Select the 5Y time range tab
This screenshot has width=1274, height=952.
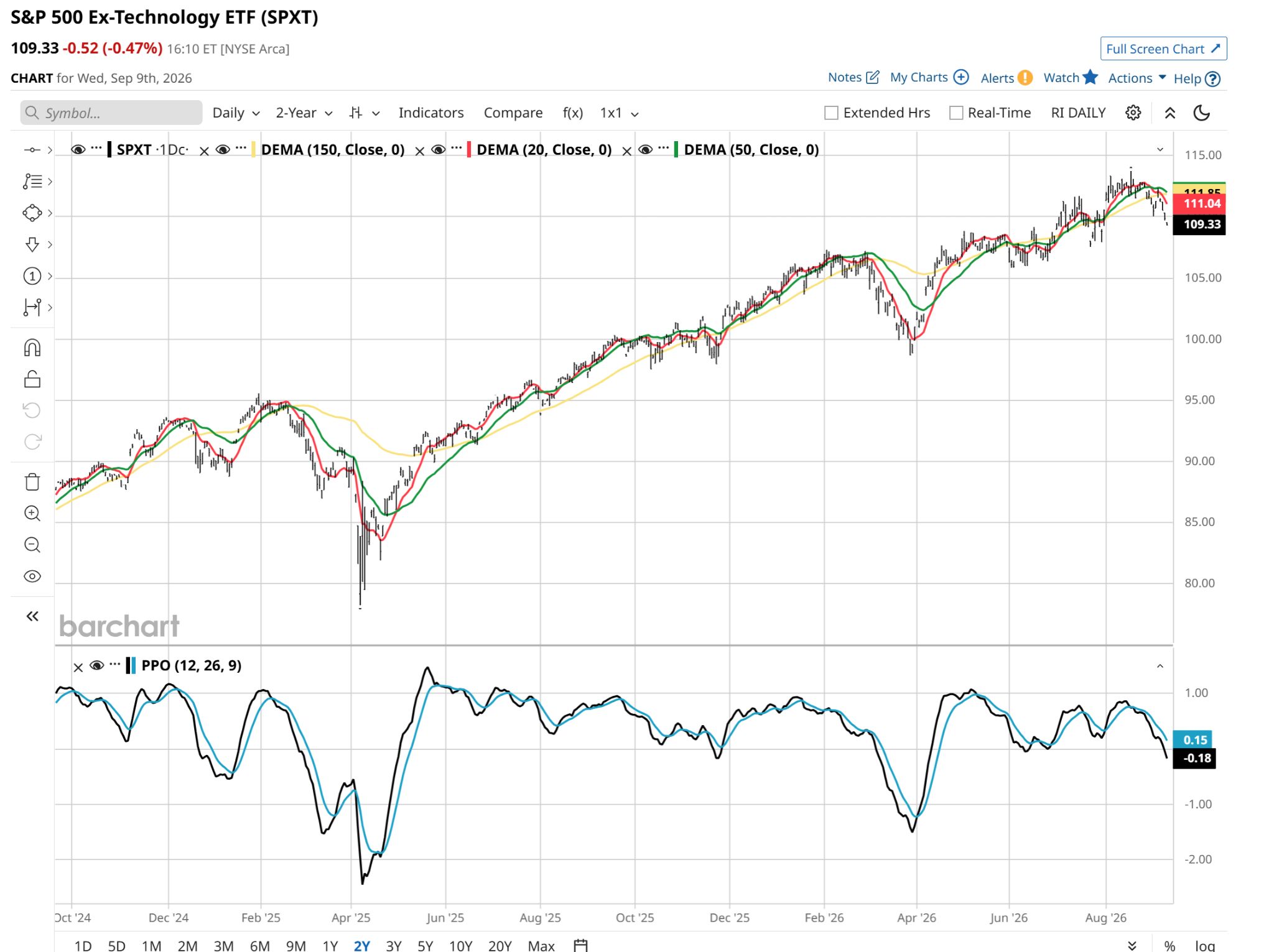[425, 946]
